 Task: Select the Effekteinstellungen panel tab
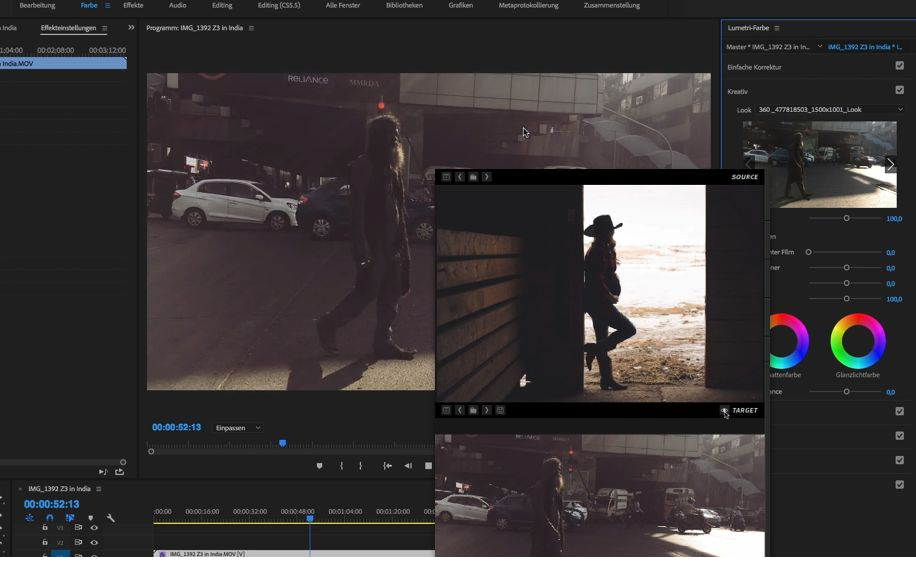[68, 28]
